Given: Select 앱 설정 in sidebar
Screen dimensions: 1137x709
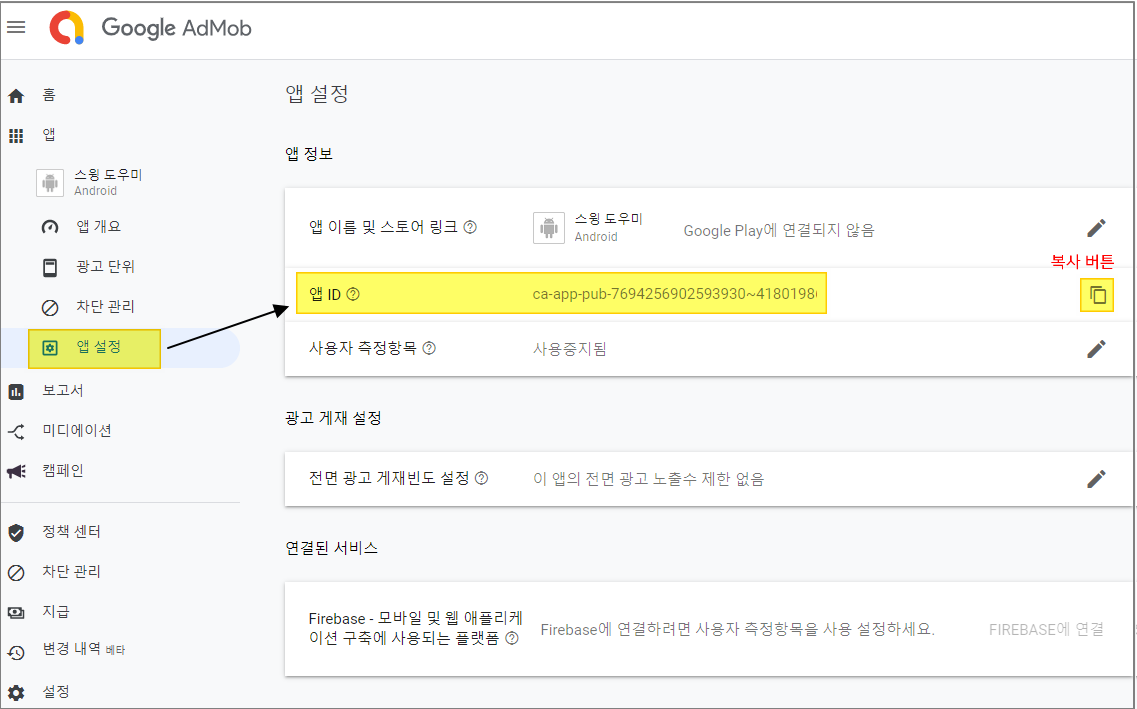Looking at the screenshot, I should [98, 348].
